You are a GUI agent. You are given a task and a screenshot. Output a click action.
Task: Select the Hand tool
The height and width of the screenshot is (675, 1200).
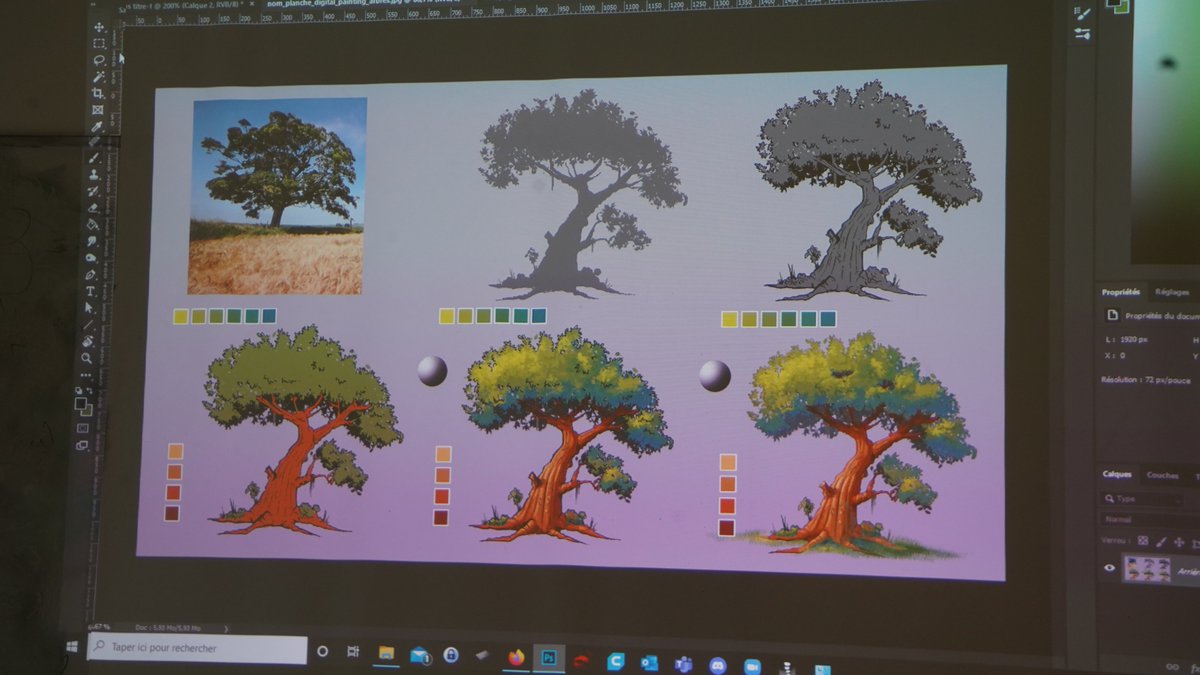[89, 341]
